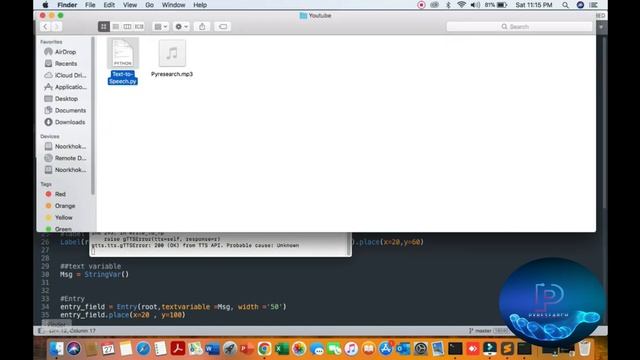Click the Pyresearch.mp3 file name
Screen dimensions: 640x360
[172, 74]
